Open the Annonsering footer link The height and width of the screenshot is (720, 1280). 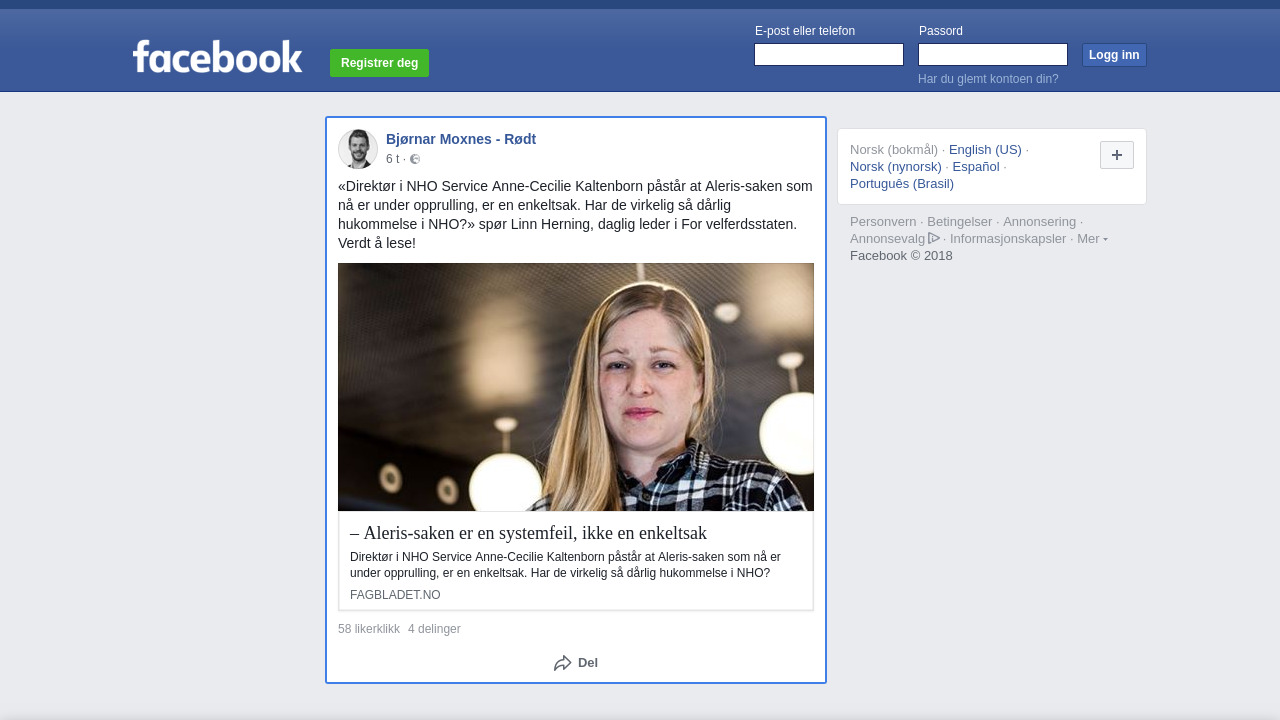pos(1040,222)
